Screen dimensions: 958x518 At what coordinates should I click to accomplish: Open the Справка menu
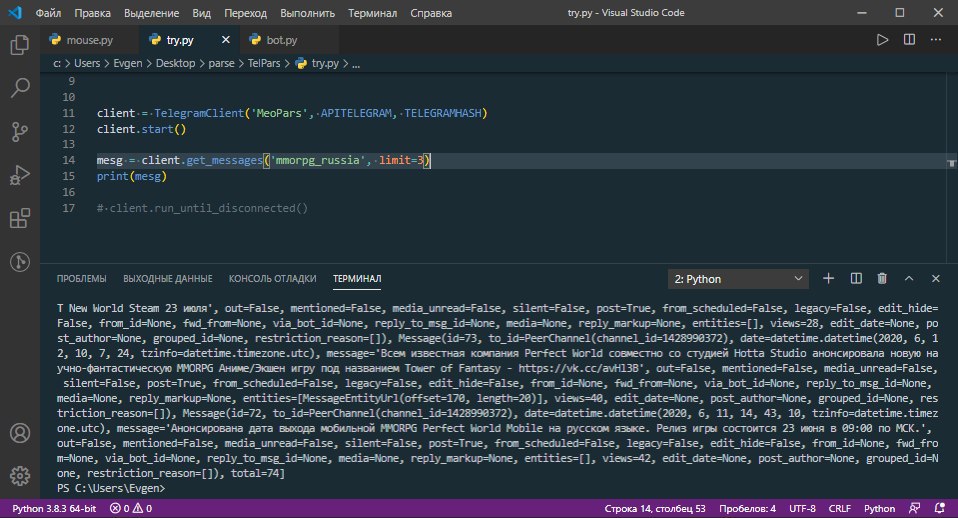coord(431,13)
